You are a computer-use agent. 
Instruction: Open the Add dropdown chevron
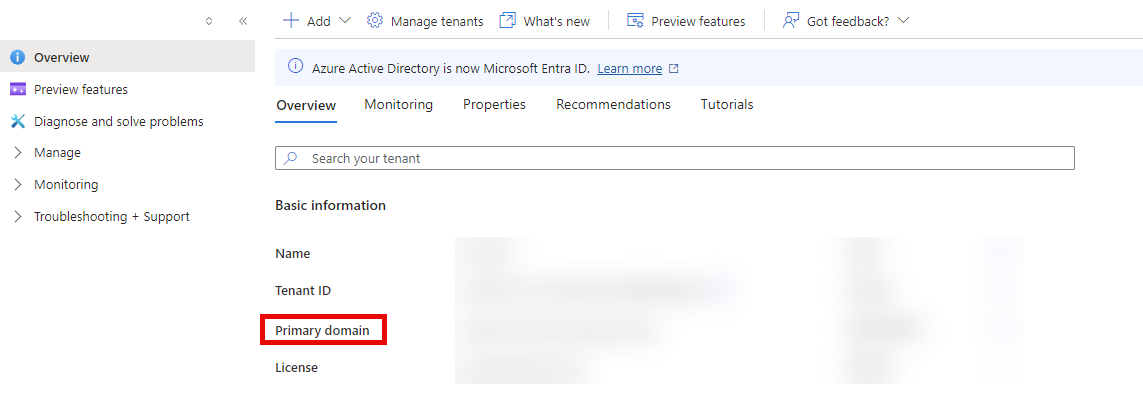(x=346, y=20)
